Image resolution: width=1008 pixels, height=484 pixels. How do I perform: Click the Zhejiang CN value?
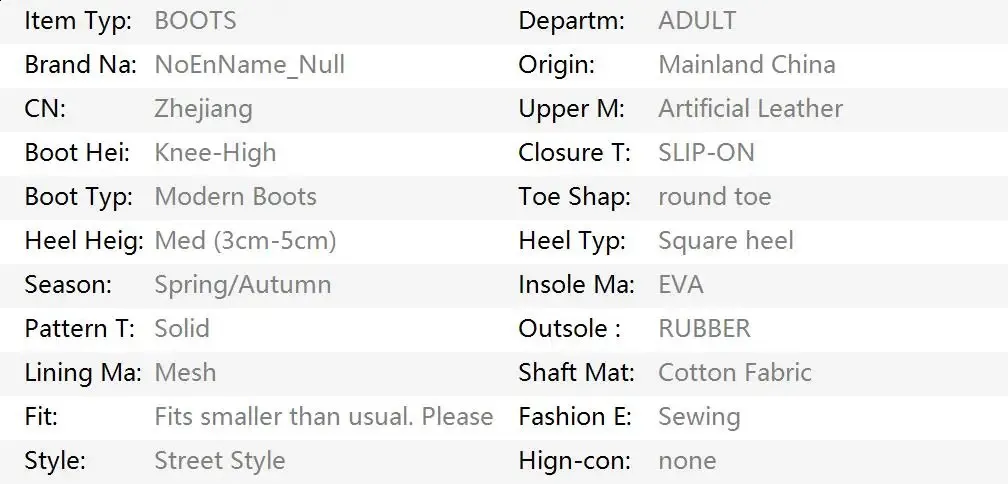[x=203, y=109]
